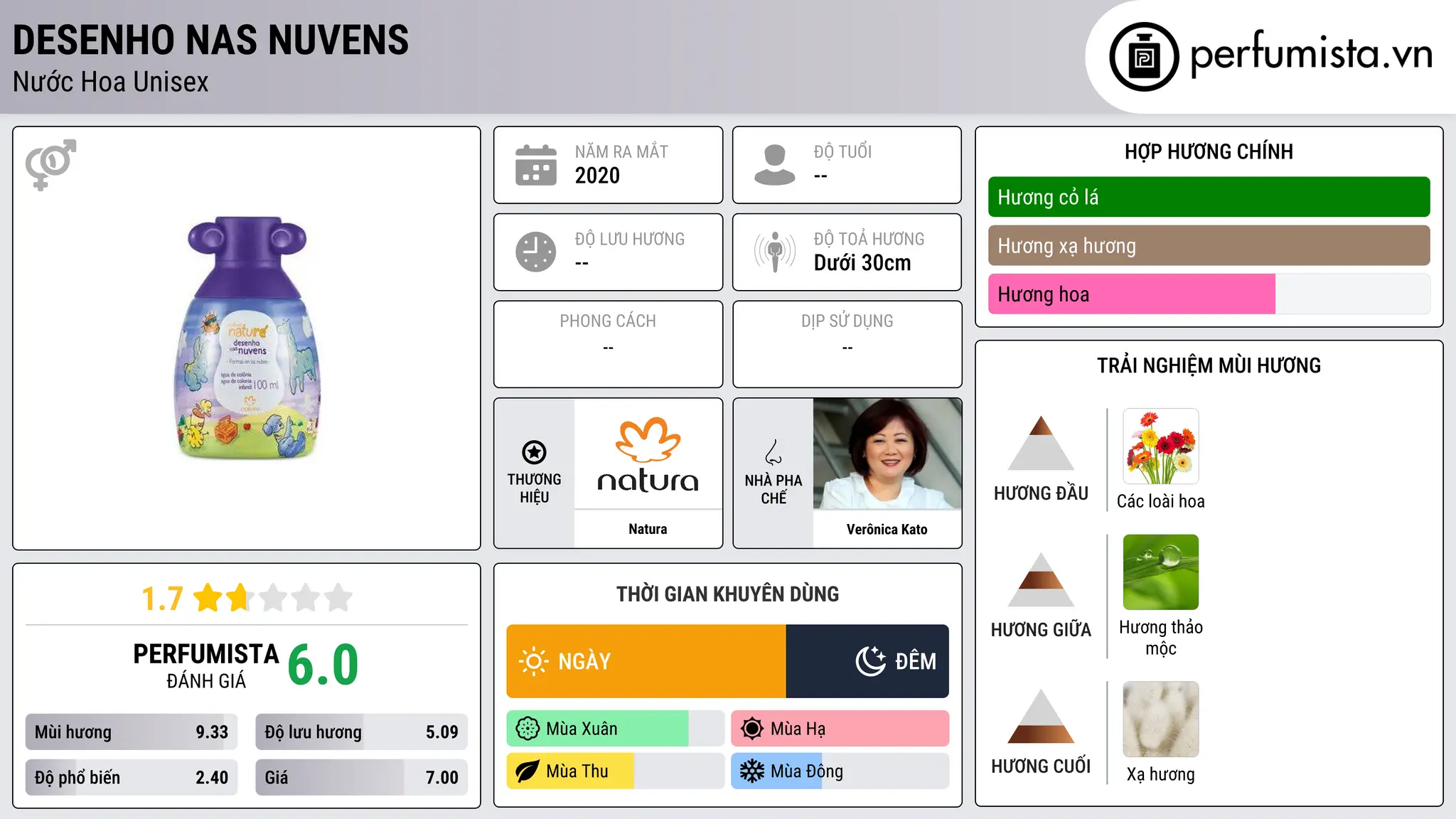Click the Dưới 30cm sillage value

click(x=862, y=263)
